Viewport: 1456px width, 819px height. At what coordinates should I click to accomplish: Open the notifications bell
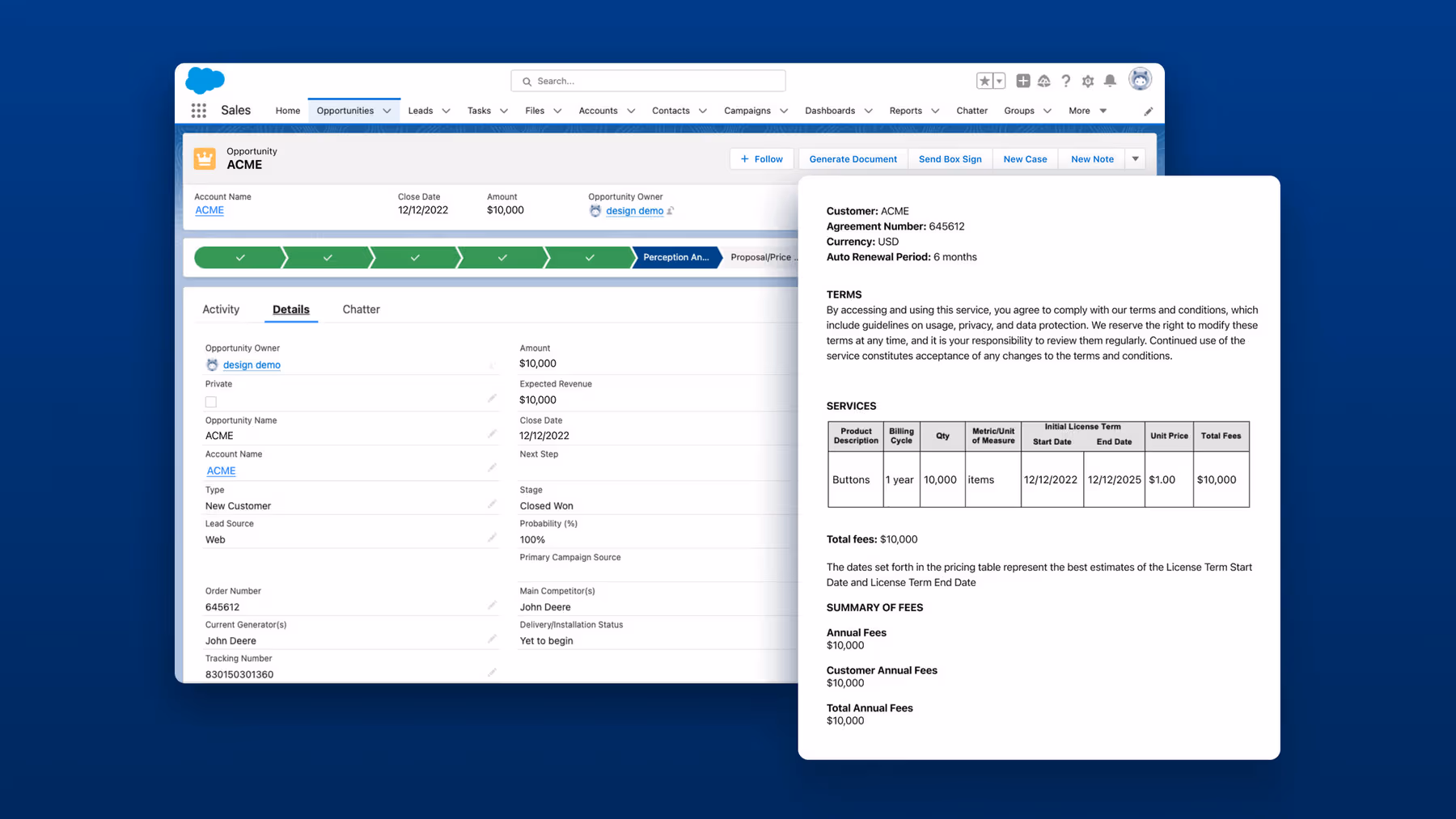tap(1110, 81)
